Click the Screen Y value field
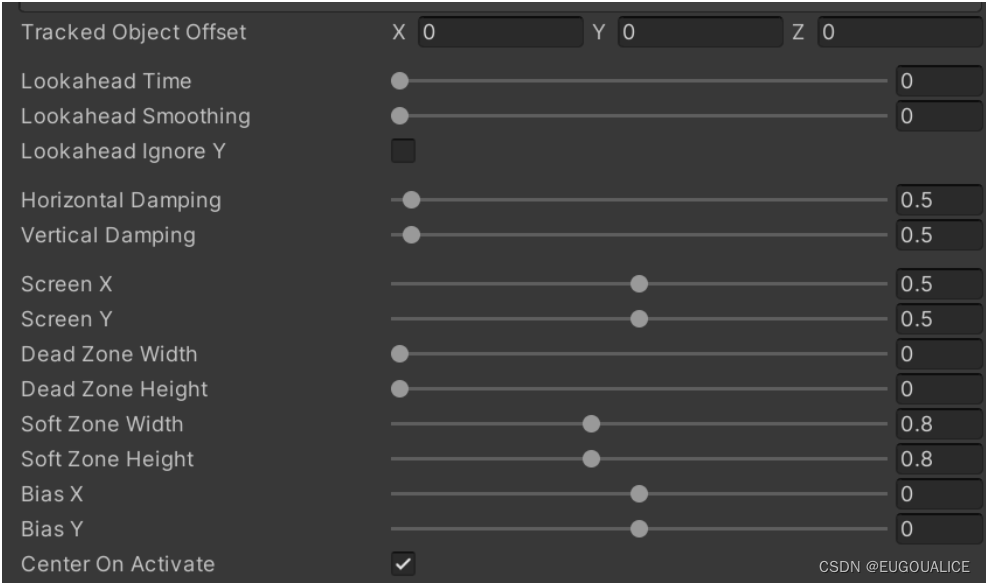Viewport: 986px width, 583px height. click(938, 319)
